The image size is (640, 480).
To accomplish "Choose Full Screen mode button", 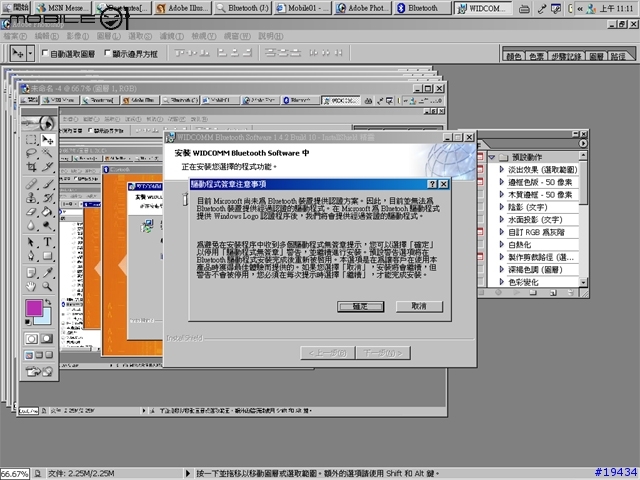I will (x=49, y=355).
